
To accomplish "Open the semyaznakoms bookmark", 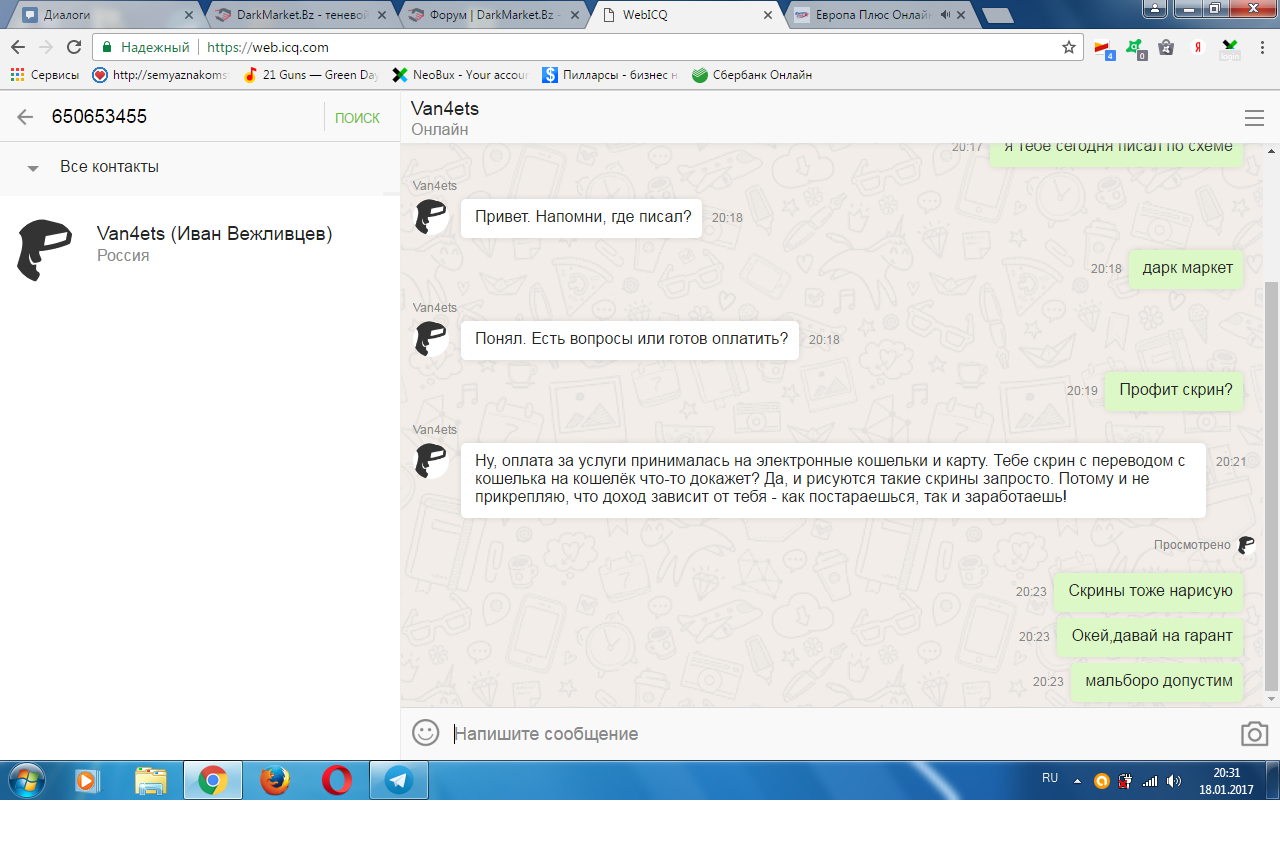I will 160,75.
